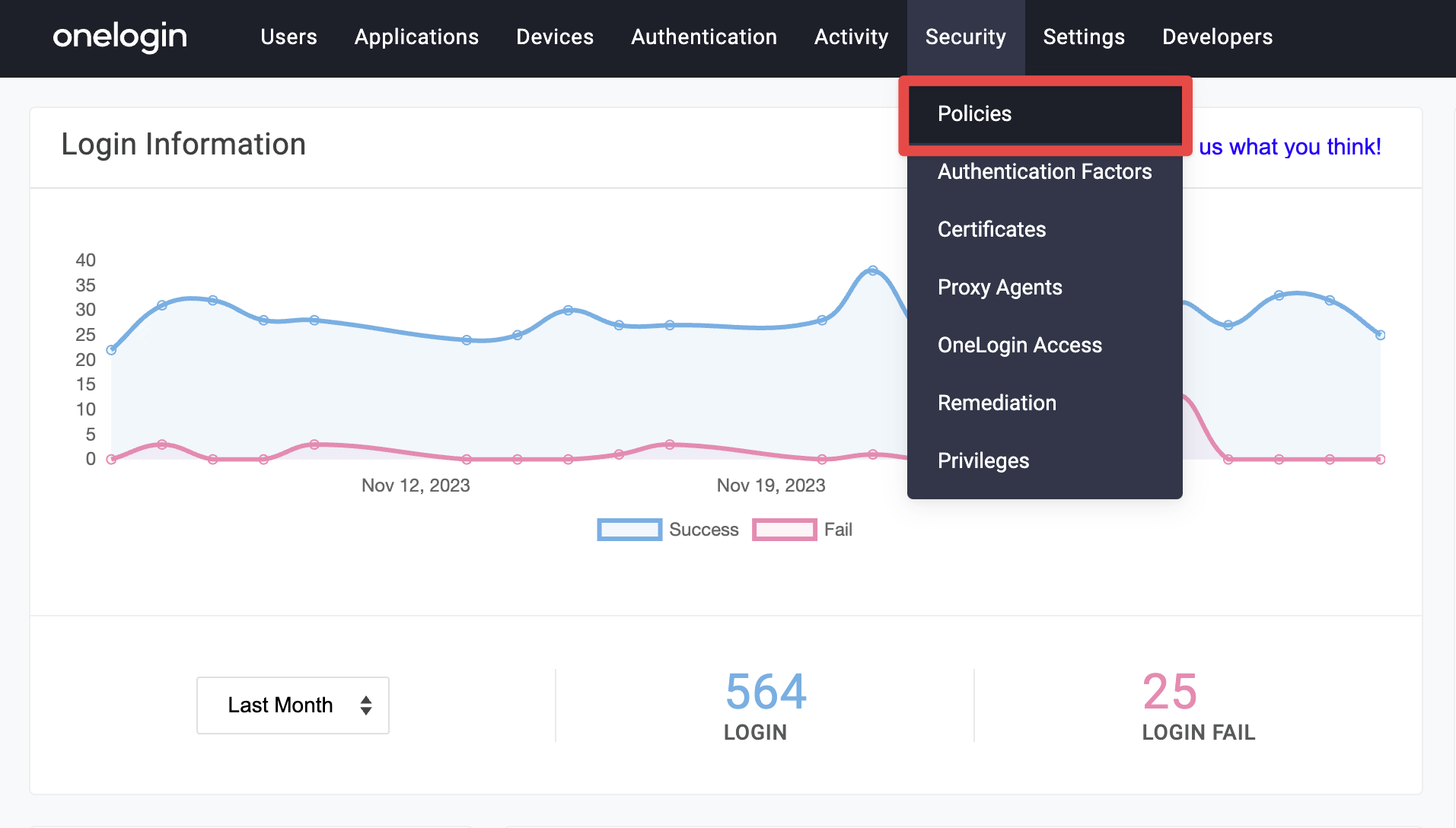Open the Last Month period dropdown

point(293,705)
